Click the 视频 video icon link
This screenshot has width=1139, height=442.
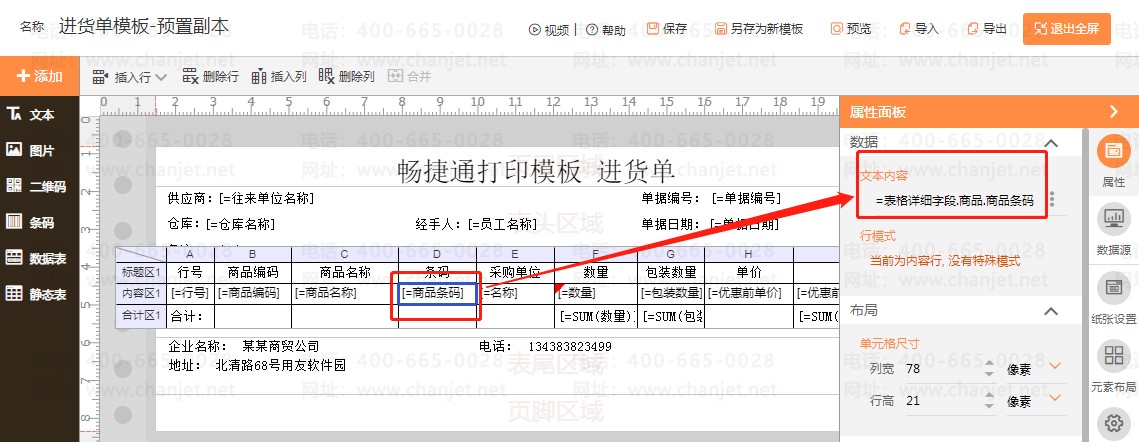tap(549, 30)
